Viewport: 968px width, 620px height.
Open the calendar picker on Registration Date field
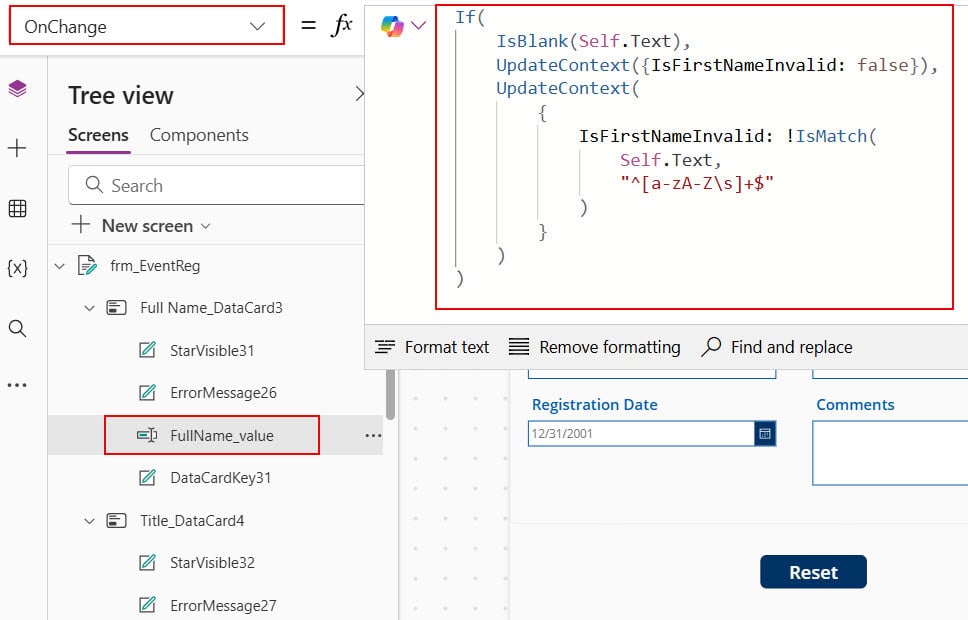tap(766, 433)
